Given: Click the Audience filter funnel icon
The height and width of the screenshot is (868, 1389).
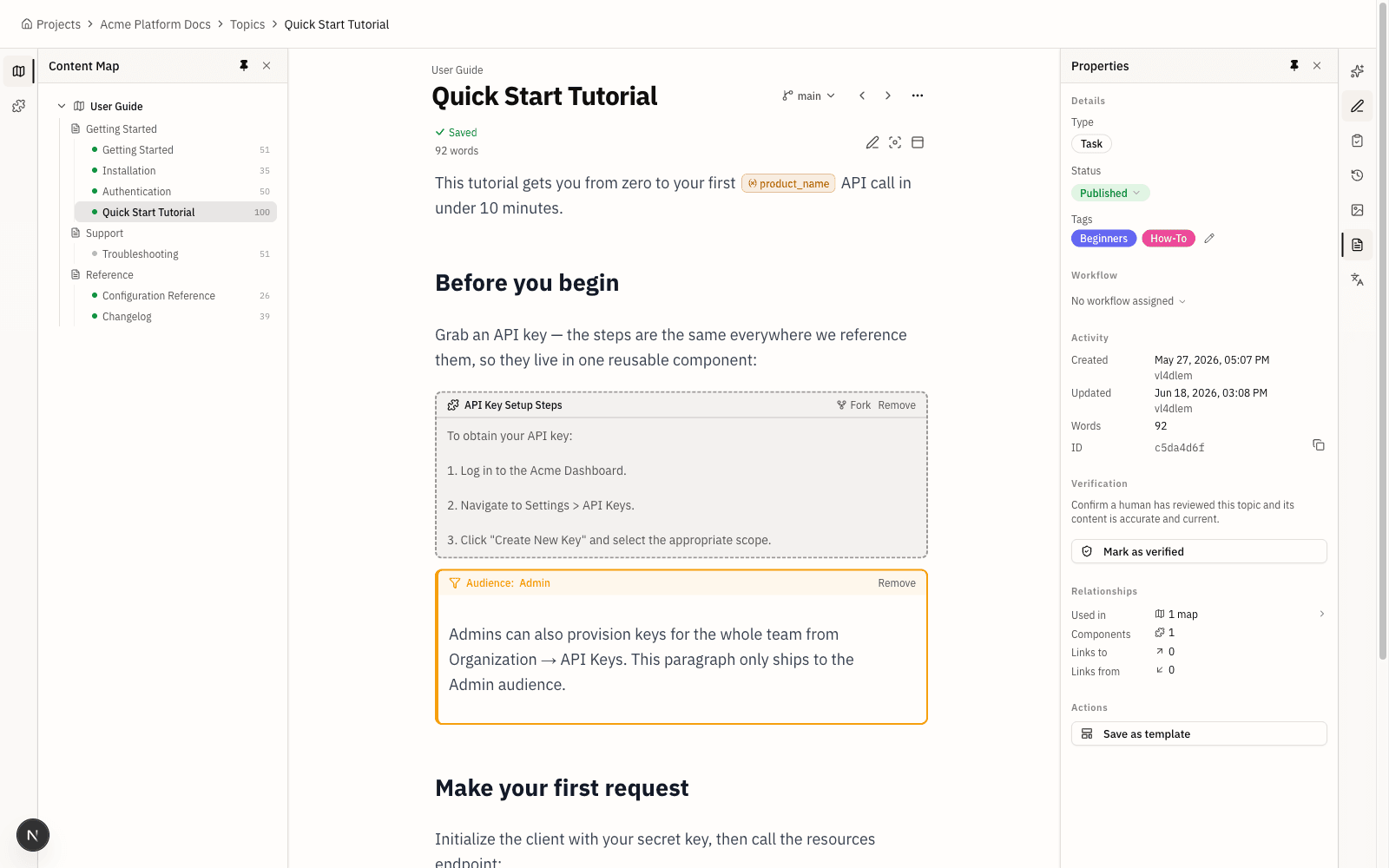Looking at the screenshot, I should (x=455, y=583).
